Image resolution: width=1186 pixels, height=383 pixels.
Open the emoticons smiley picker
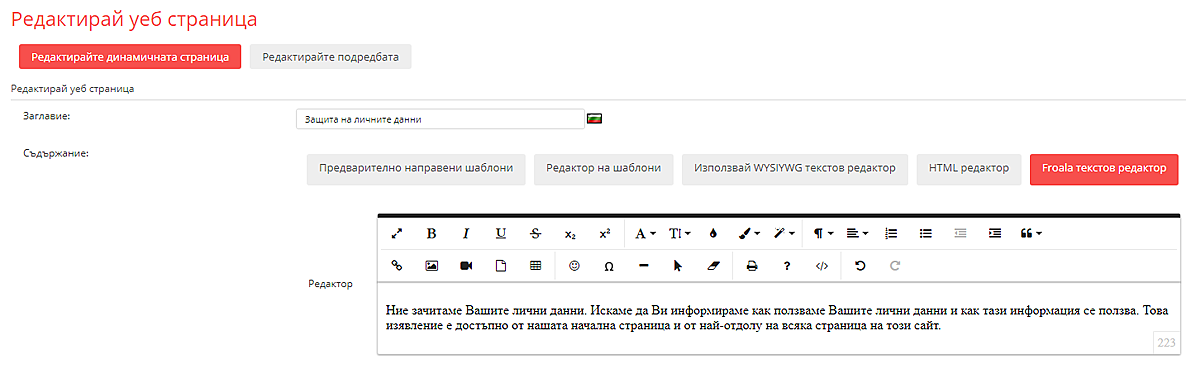point(575,266)
